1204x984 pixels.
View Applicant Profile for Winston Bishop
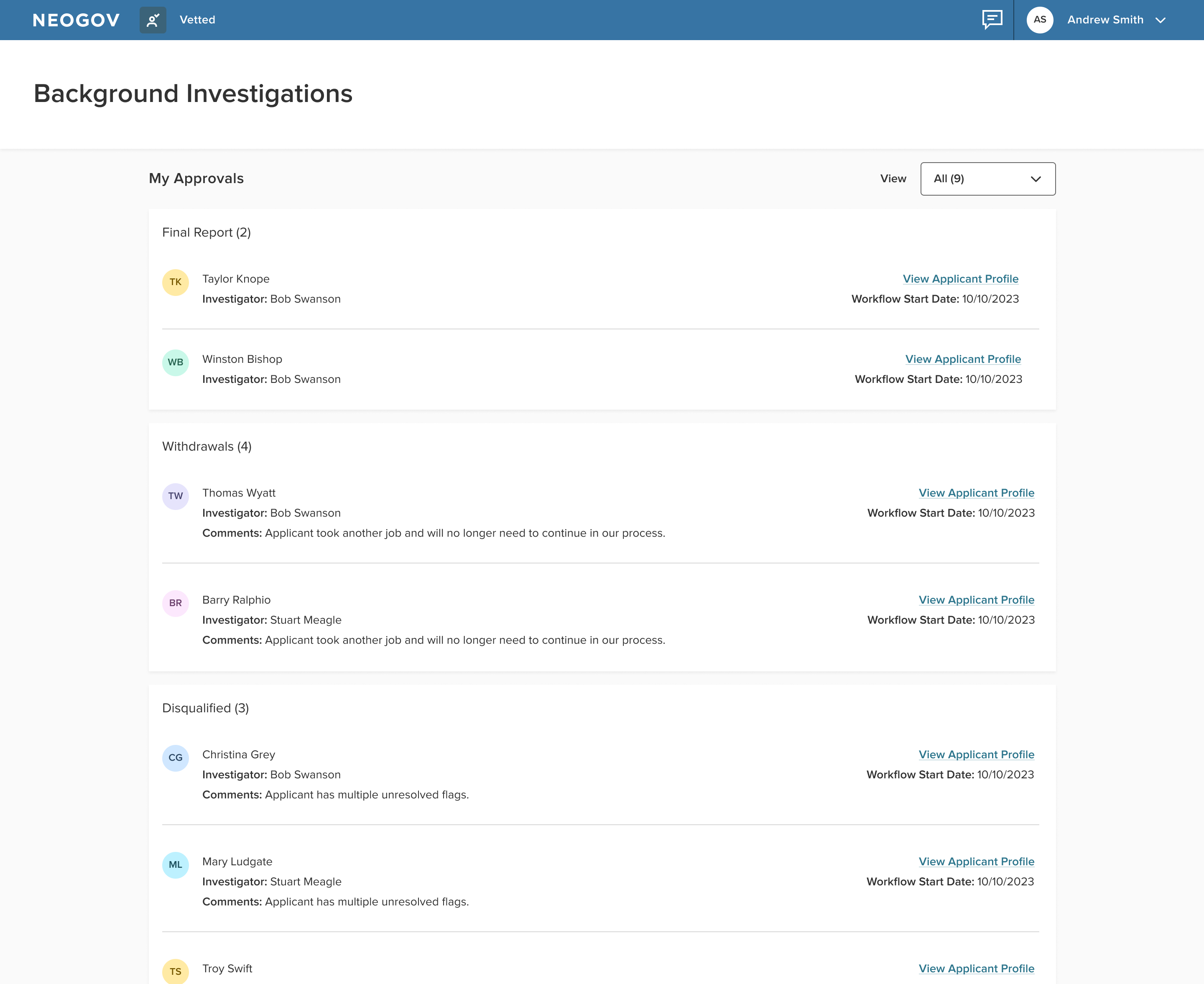pos(963,359)
